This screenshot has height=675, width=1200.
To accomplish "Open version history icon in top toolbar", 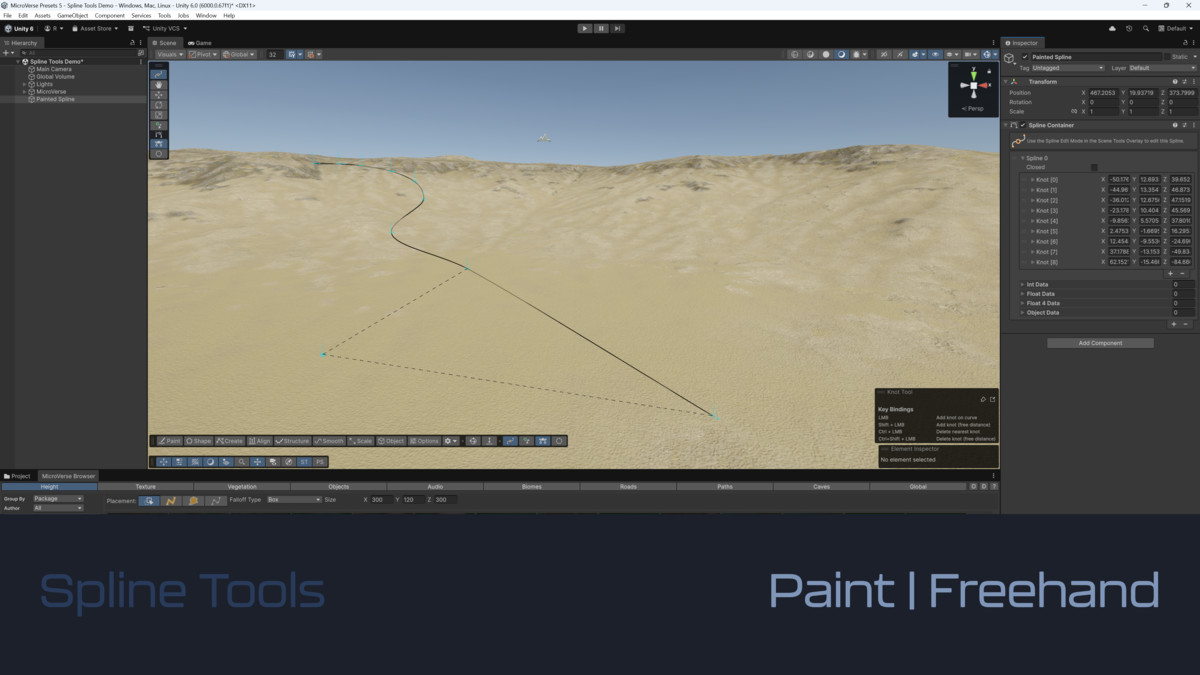I will (x=1129, y=29).
